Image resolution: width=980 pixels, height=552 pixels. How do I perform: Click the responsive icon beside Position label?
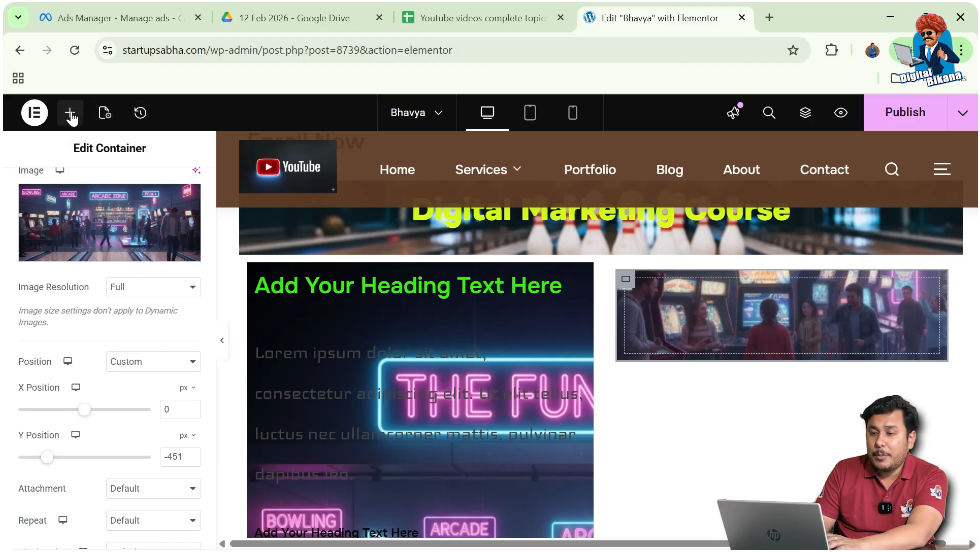point(68,361)
